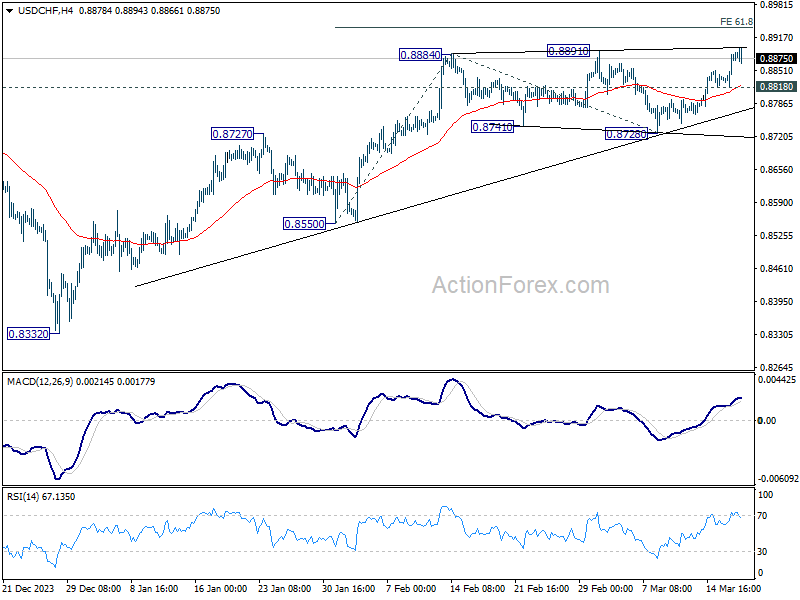800x600 pixels.
Task: Click the FE 61.8 Fibonacci label
Action: point(736,21)
